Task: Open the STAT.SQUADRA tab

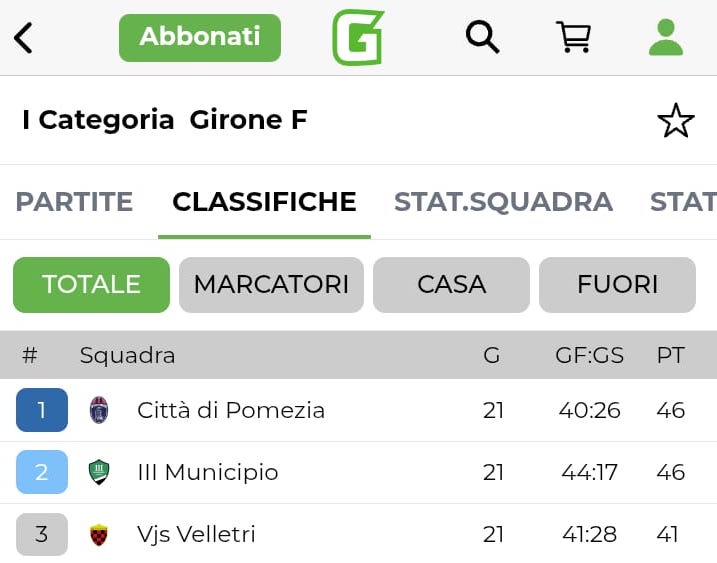Action: 503,202
